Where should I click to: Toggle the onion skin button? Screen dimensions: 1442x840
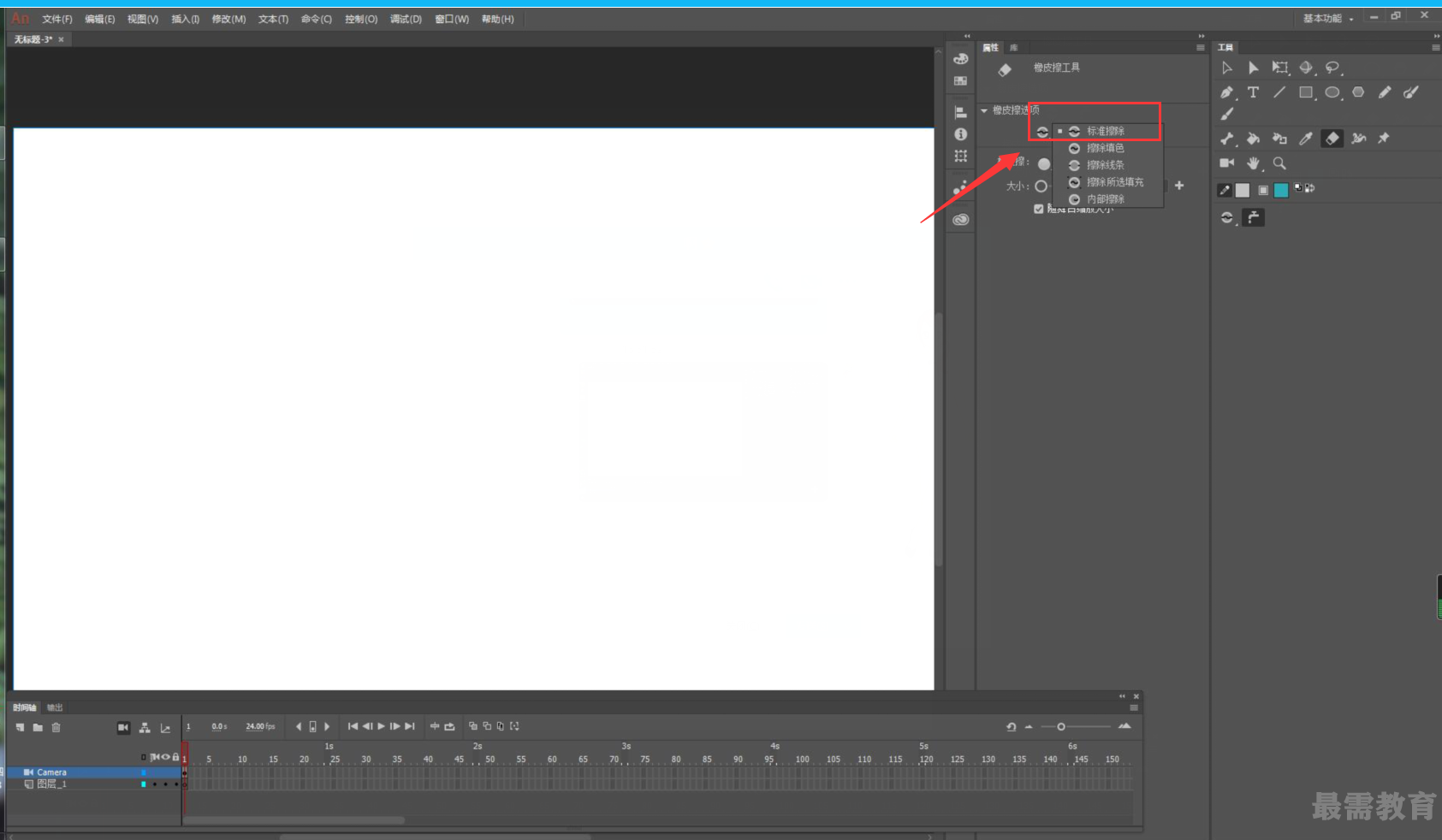[473, 726]
